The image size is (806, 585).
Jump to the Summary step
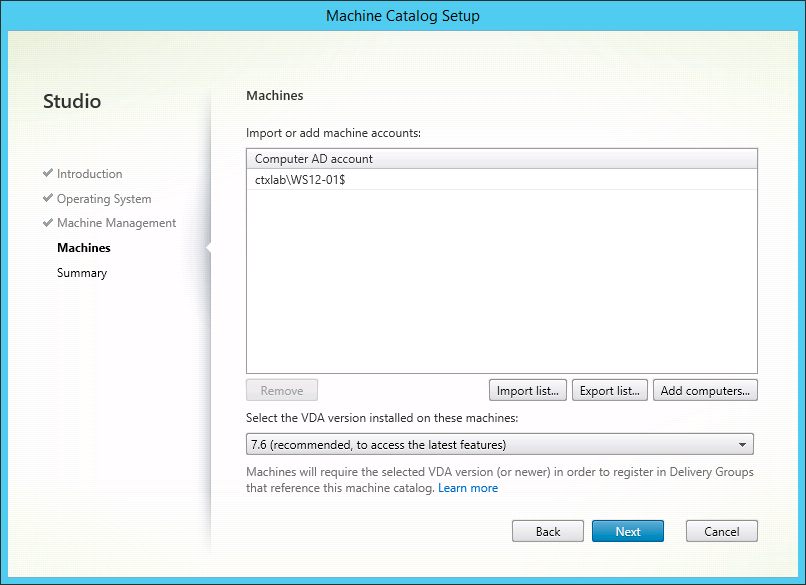click(x=82, y=273)
